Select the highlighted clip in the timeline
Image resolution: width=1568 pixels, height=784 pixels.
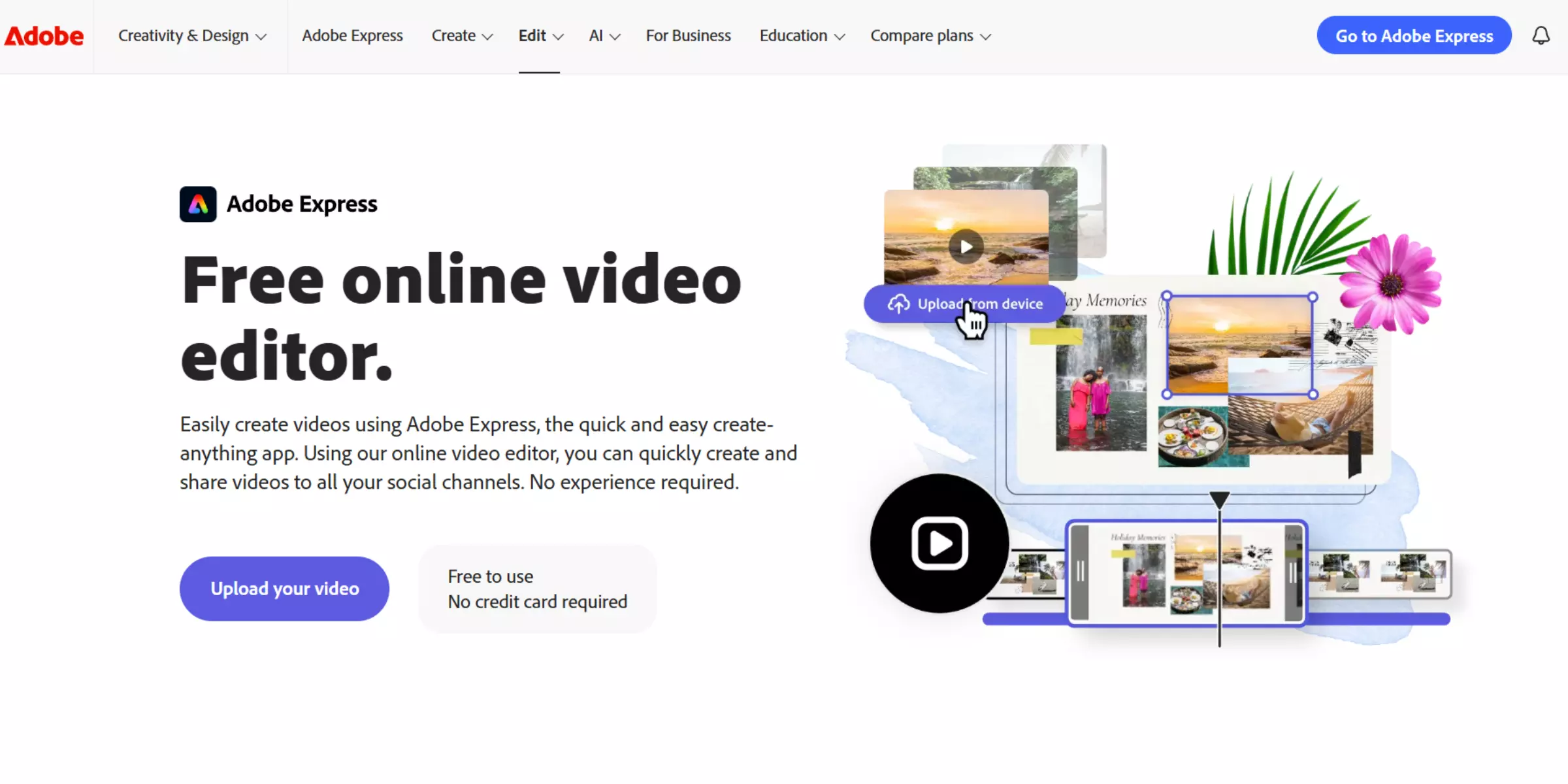click(1186, 573)
